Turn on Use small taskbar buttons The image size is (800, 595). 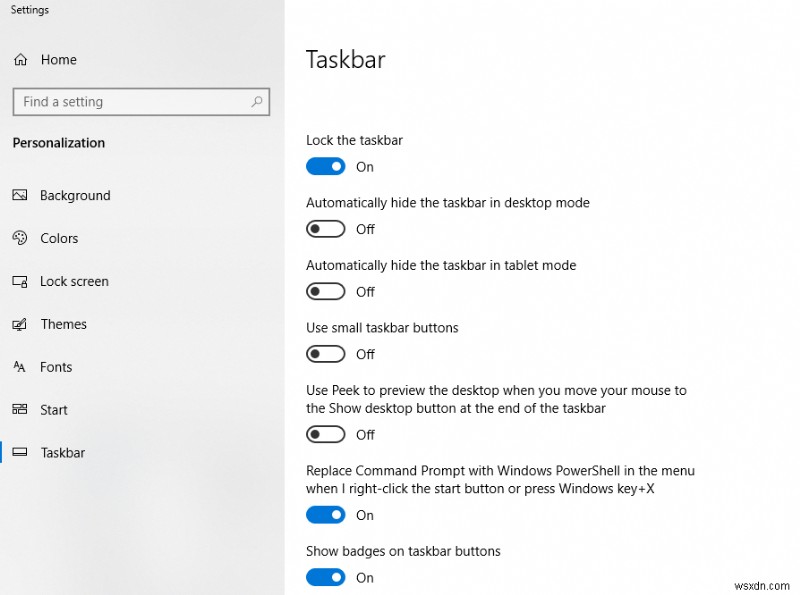325,354
